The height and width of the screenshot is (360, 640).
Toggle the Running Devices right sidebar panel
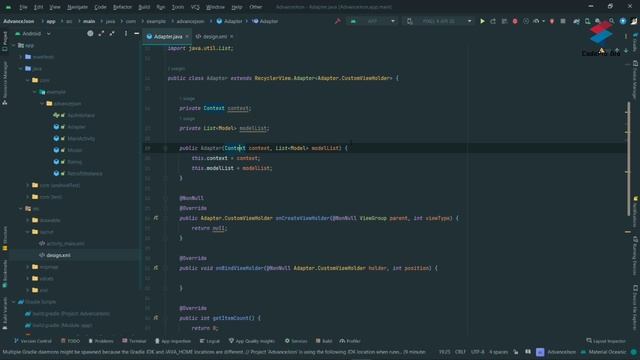[x=635, y=256]
